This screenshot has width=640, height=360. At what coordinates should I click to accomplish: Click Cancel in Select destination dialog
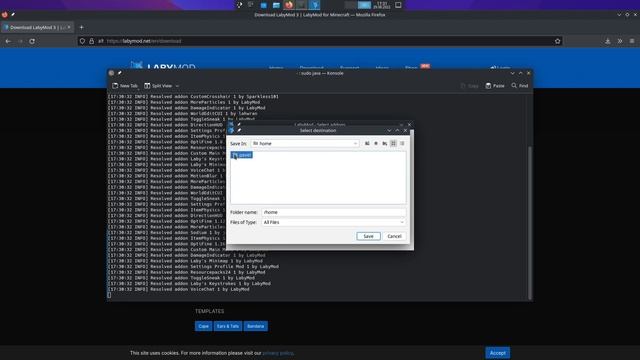pos(394,236)
